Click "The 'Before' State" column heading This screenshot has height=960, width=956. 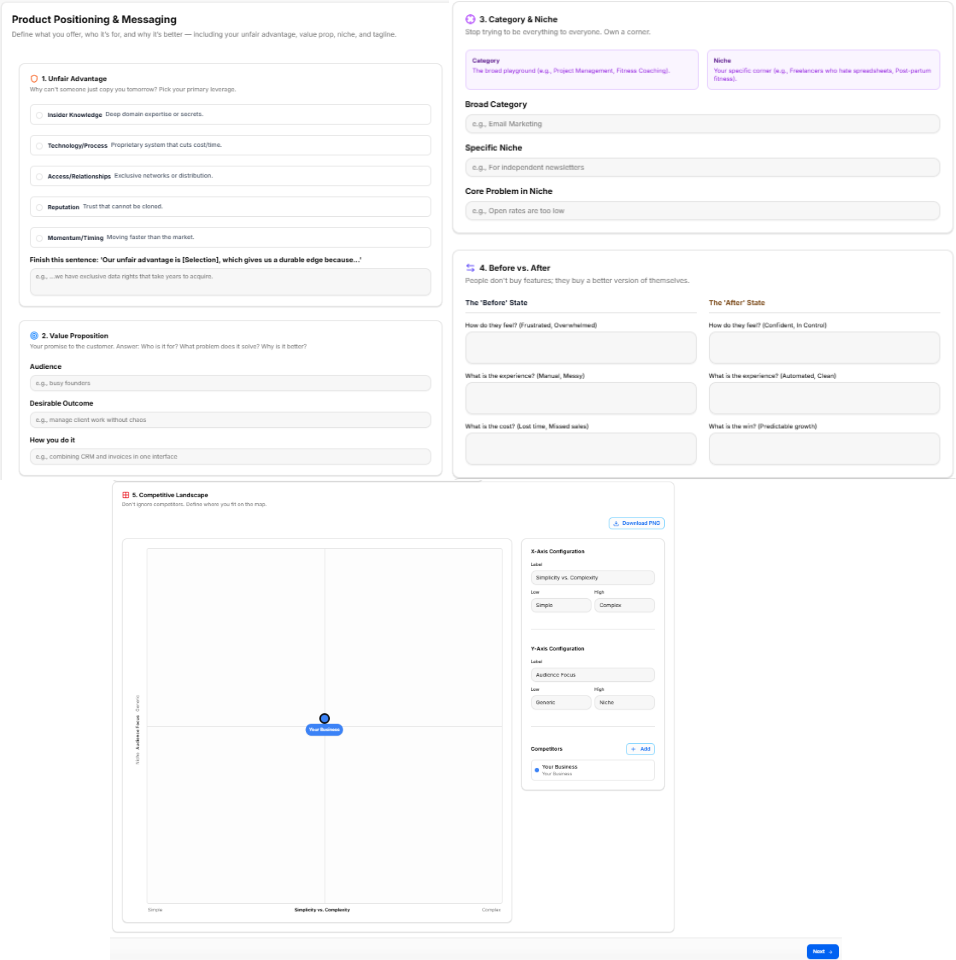tap(496, 303)
